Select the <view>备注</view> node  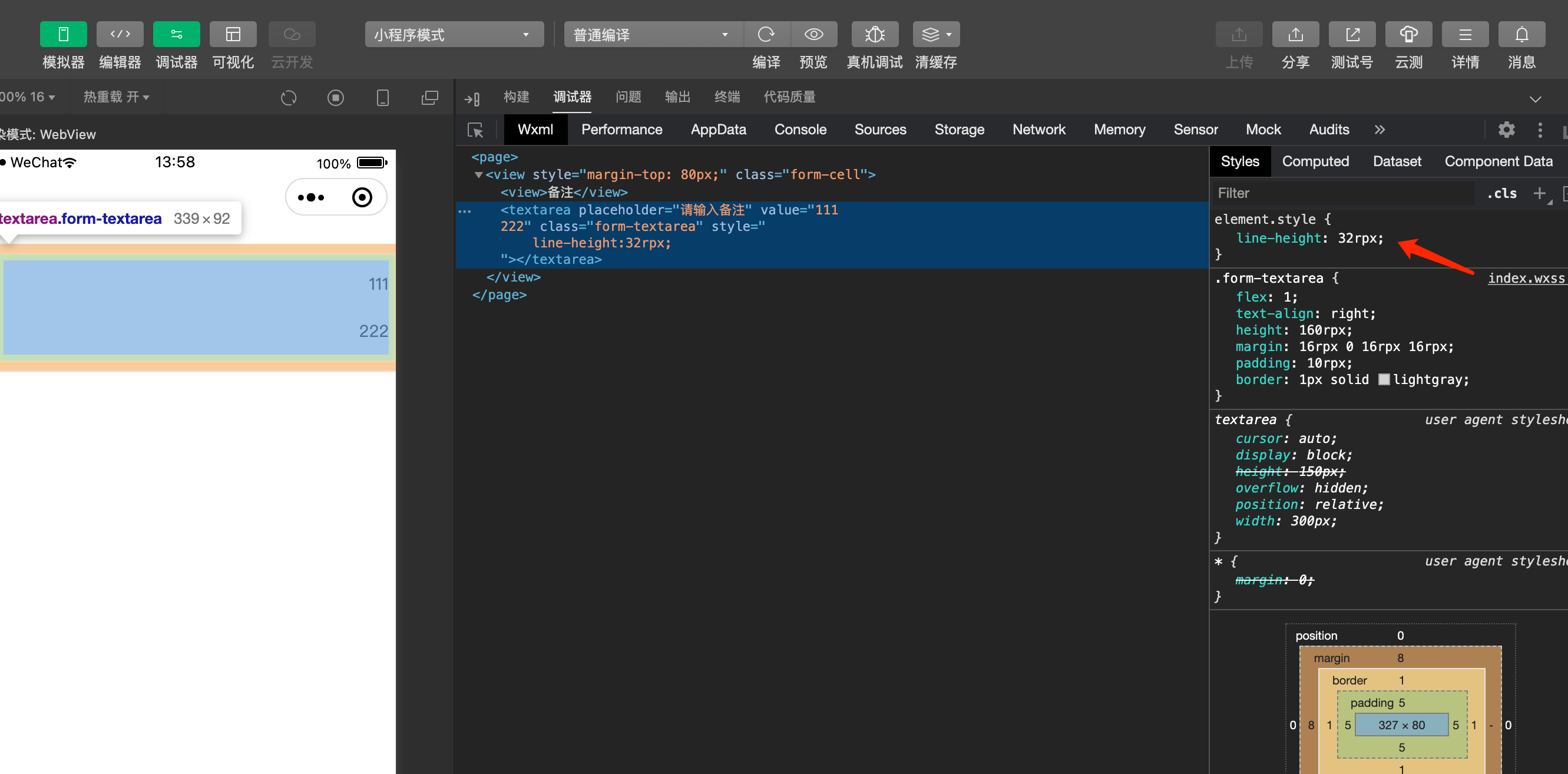(x=564, y=192)
